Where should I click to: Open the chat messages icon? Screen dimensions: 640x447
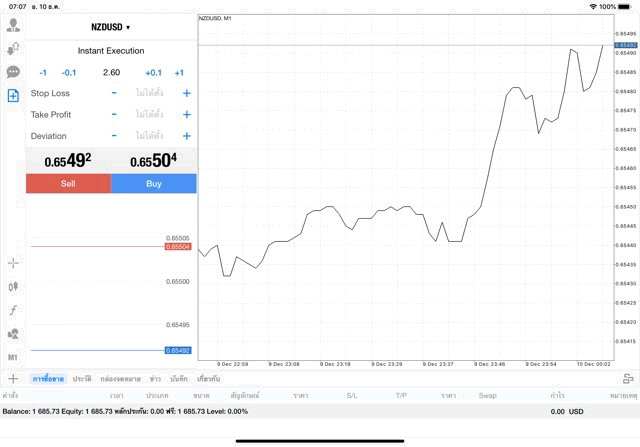pos(13,72)
